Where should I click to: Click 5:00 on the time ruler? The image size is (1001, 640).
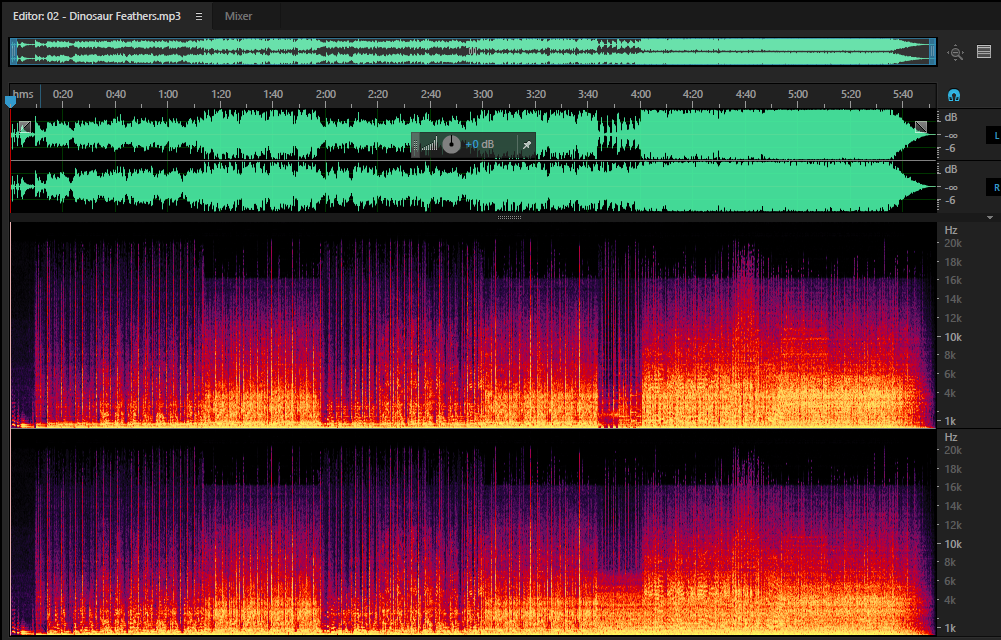pos(797,94)
